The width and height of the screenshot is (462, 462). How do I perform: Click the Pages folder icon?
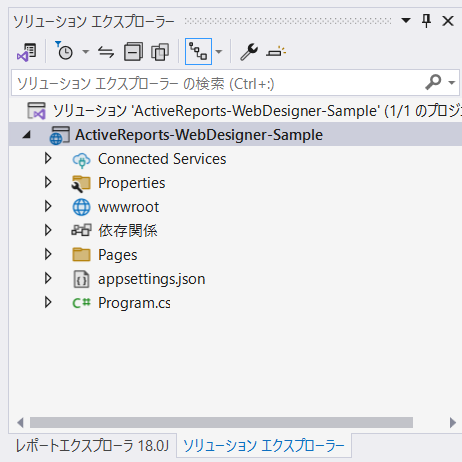click(81, 255)
